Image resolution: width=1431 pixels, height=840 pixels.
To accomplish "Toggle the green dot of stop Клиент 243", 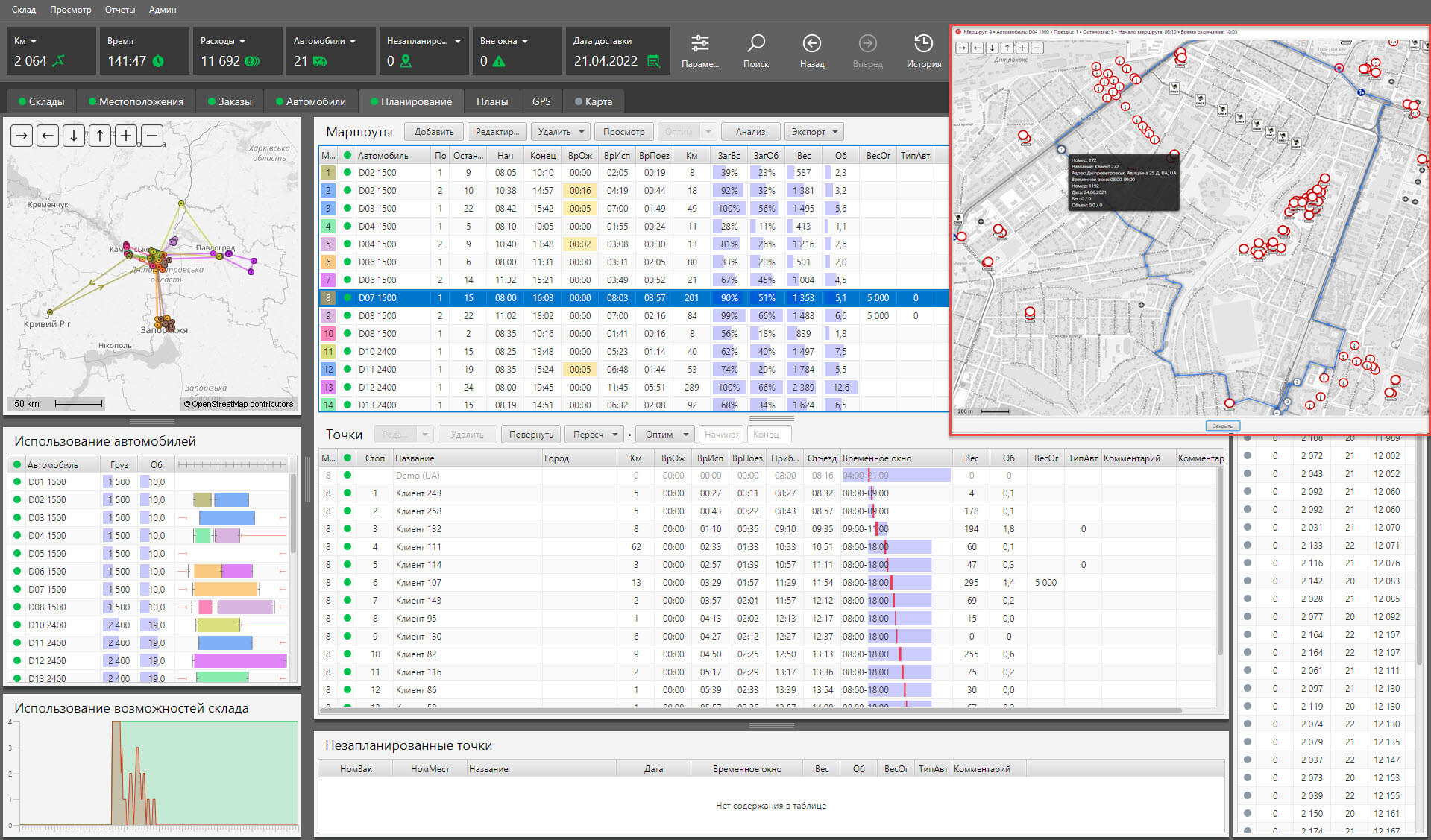I will click(x=347, y=493).
